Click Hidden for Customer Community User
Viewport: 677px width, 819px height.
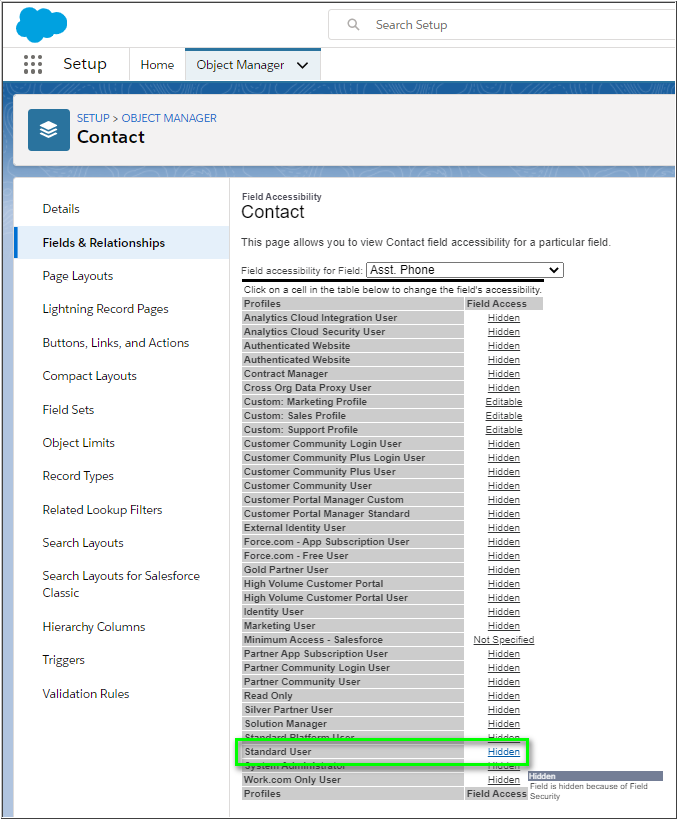(x=504, y=486)
